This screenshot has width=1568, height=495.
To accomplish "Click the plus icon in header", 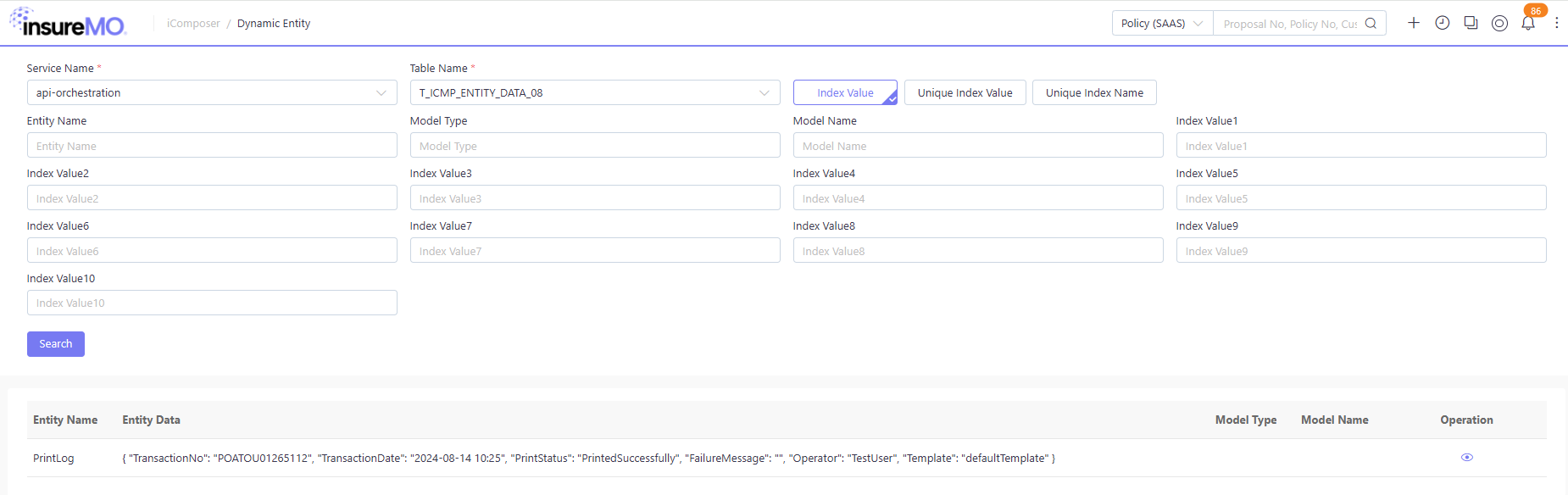I will [1414, 23].
